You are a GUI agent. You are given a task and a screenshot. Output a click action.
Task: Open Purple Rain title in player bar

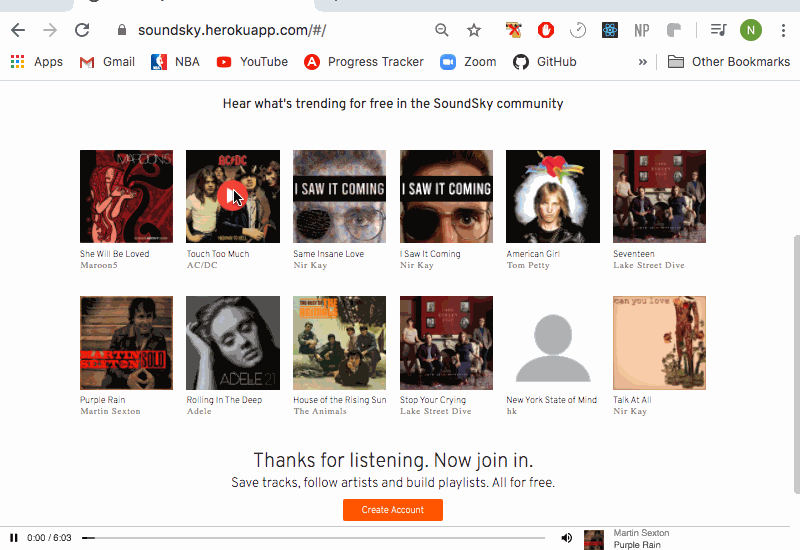pos(637,545)
